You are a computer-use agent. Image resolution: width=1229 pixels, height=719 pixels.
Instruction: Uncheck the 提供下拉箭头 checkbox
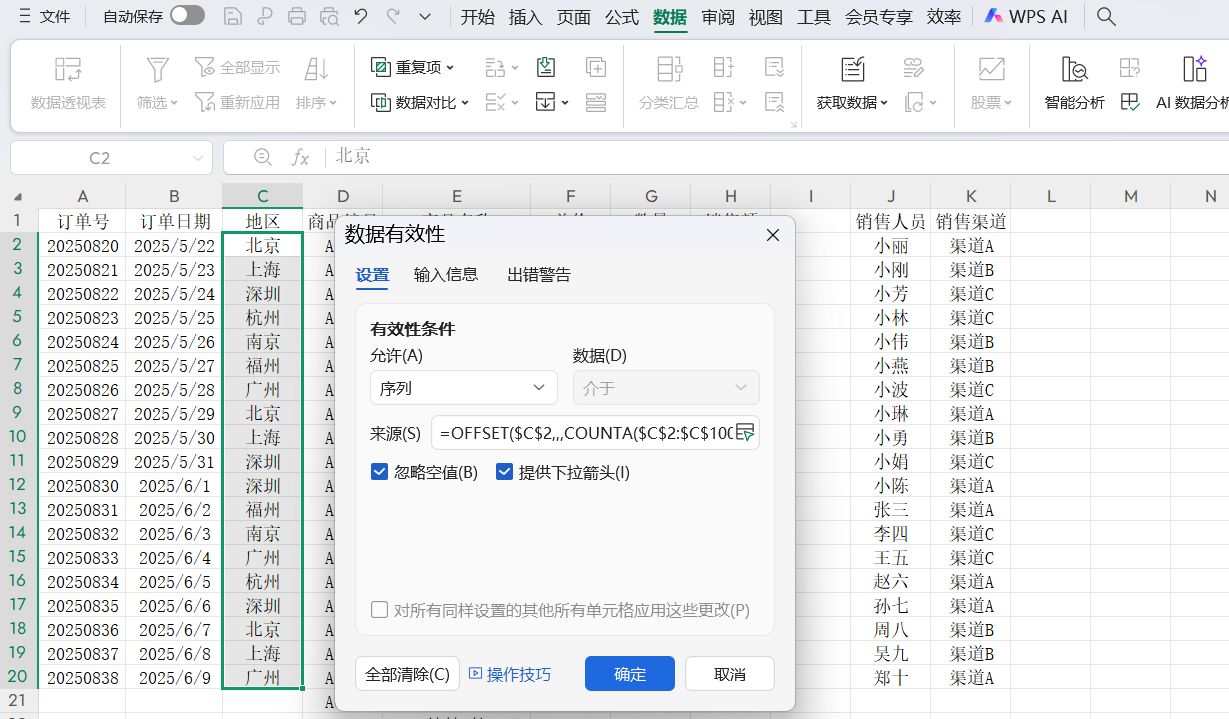tap(504, 472)
